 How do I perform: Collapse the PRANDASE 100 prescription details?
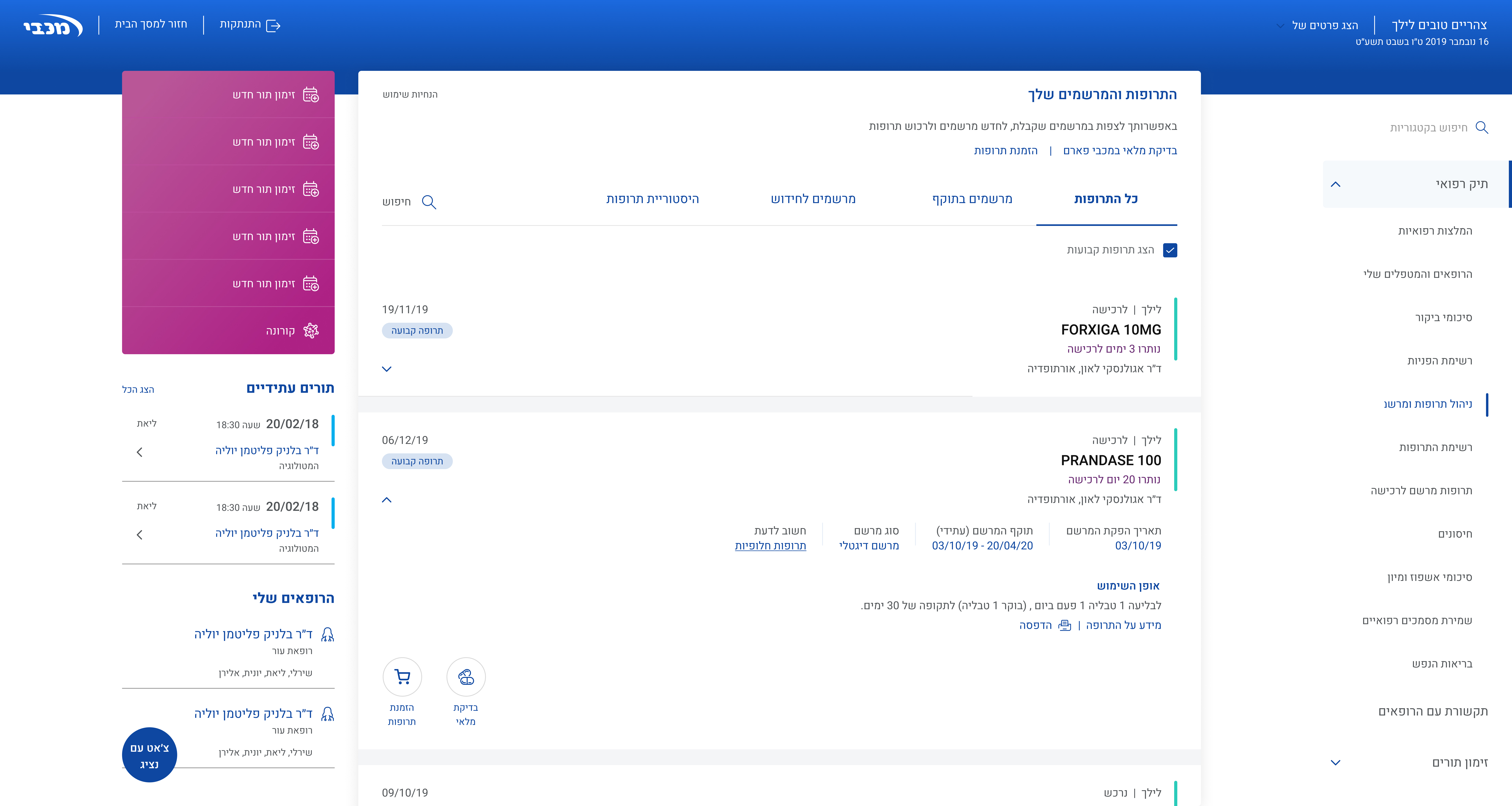coord(387,500)
